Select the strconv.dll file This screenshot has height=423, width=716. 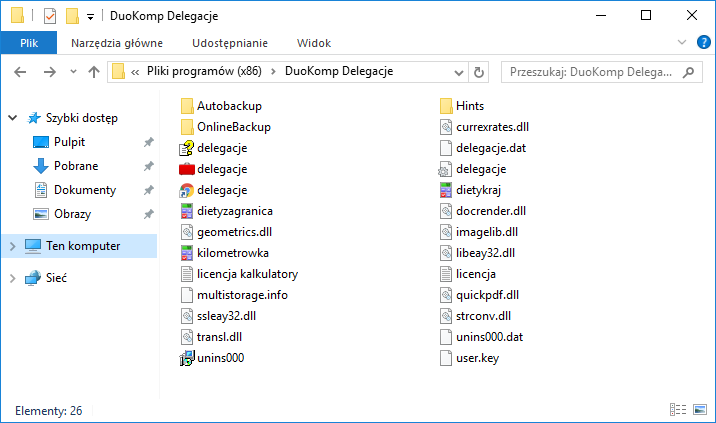(x=475, y=316)
